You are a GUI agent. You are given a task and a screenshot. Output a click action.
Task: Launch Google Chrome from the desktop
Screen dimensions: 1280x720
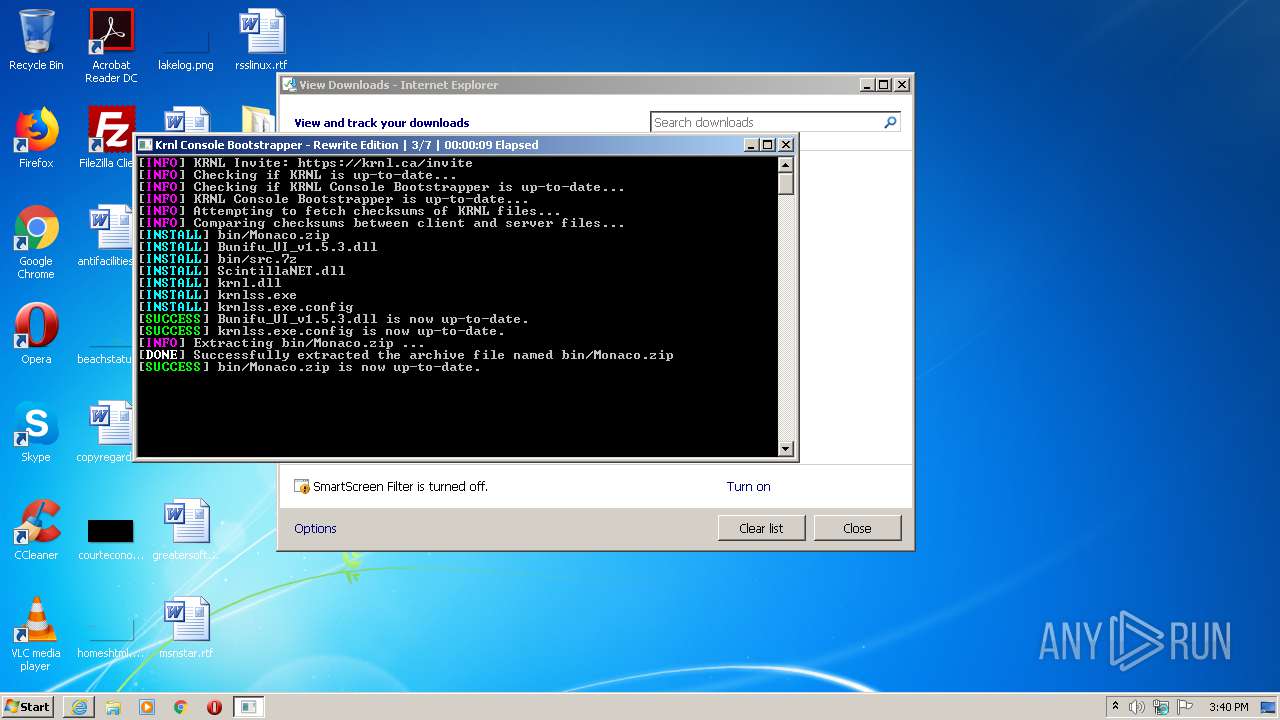pyautogui.click(x=36, y=242)
